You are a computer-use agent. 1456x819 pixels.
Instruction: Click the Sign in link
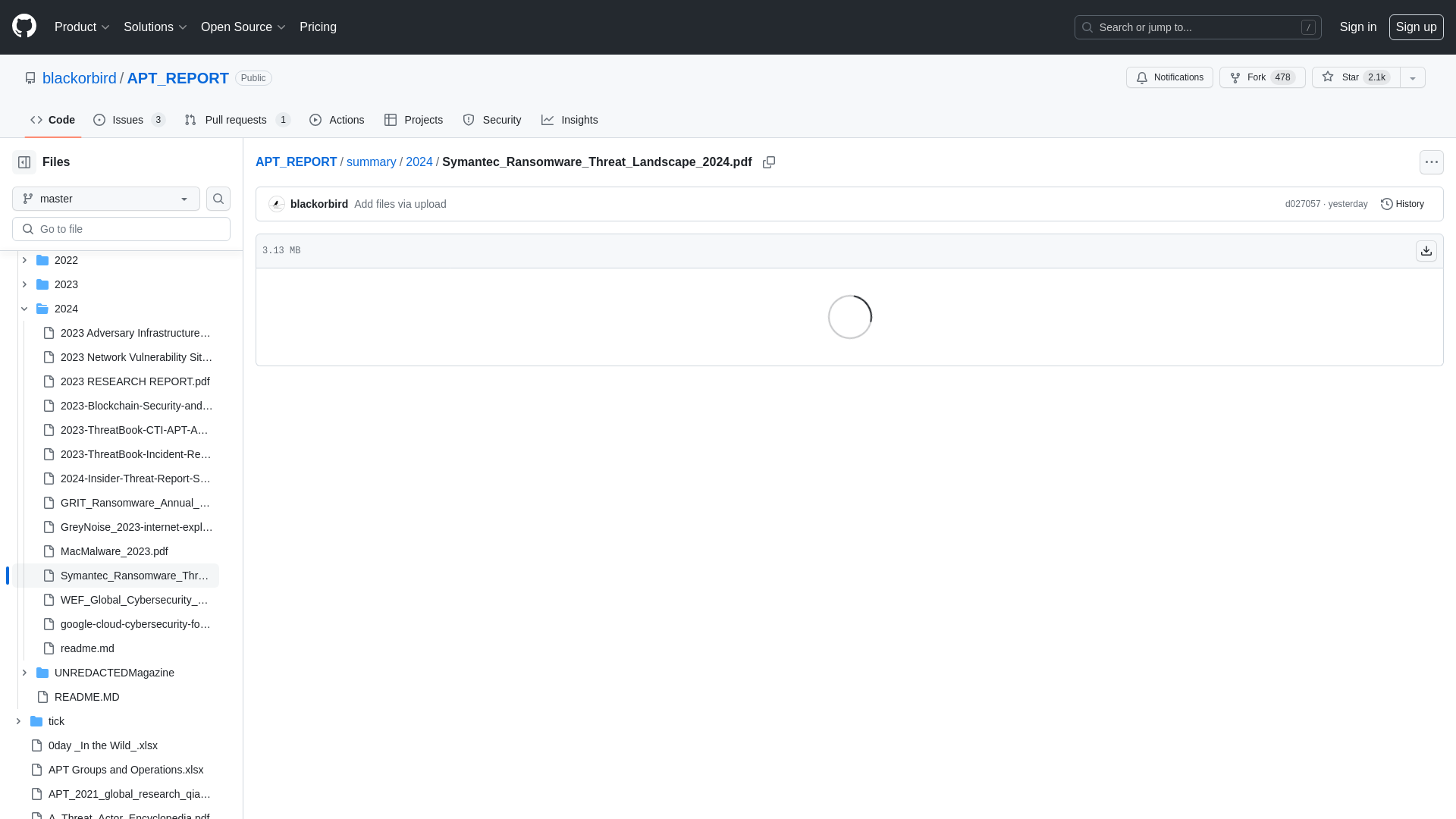tap(1358, 27)
